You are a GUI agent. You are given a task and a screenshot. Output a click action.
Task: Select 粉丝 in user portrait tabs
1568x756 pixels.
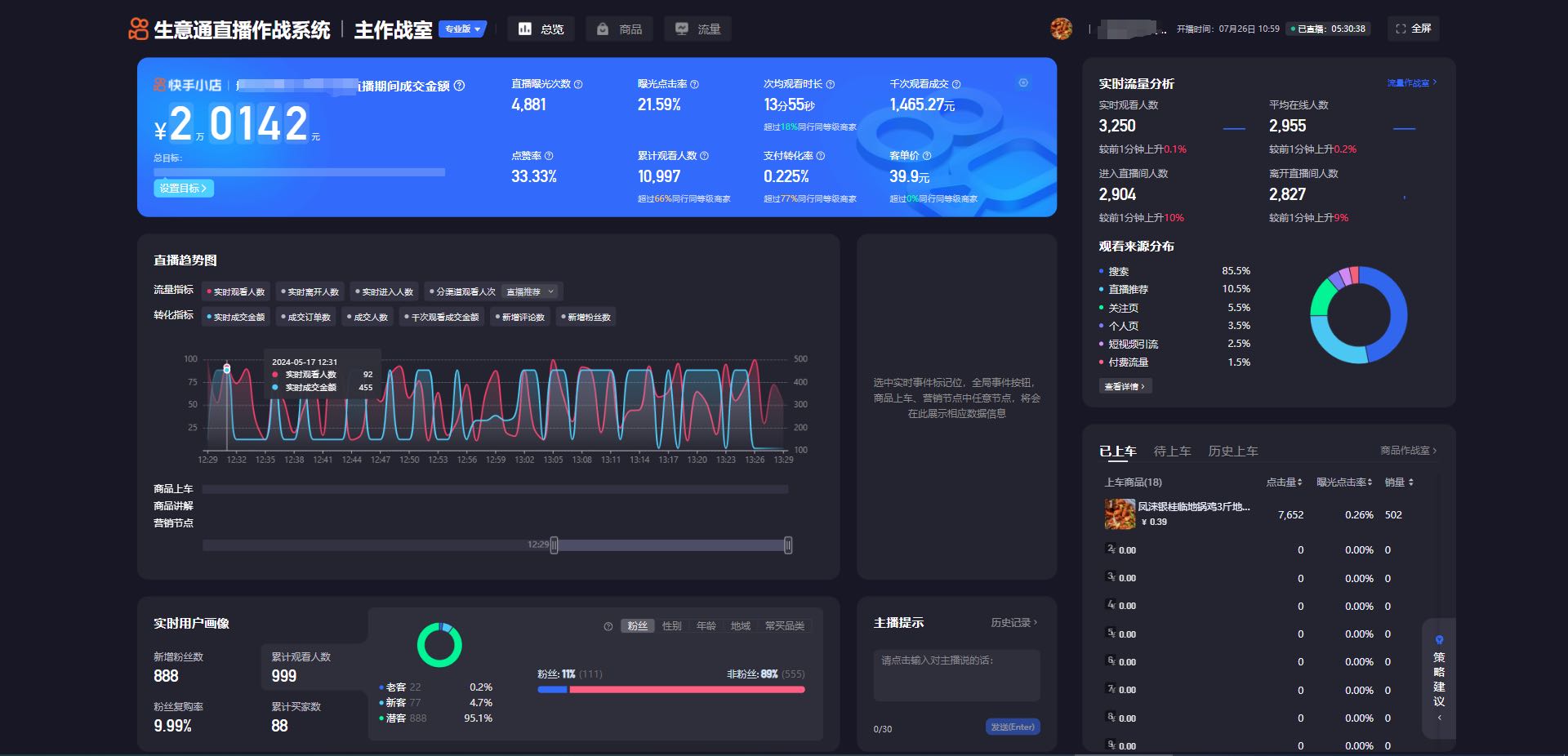tap(637, 626)
